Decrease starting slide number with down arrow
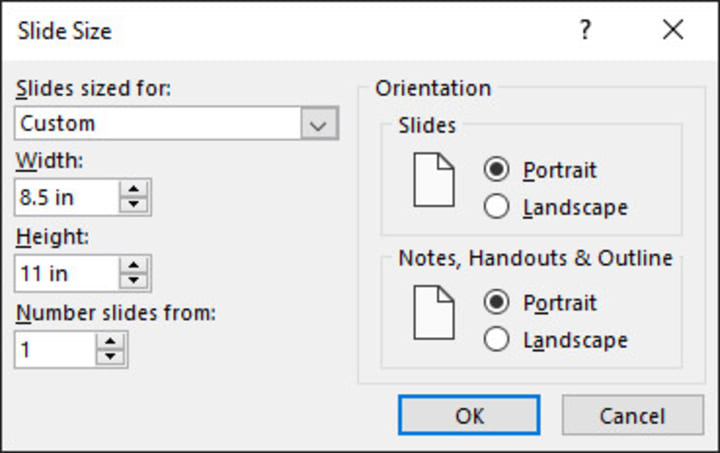 (111, 356)
